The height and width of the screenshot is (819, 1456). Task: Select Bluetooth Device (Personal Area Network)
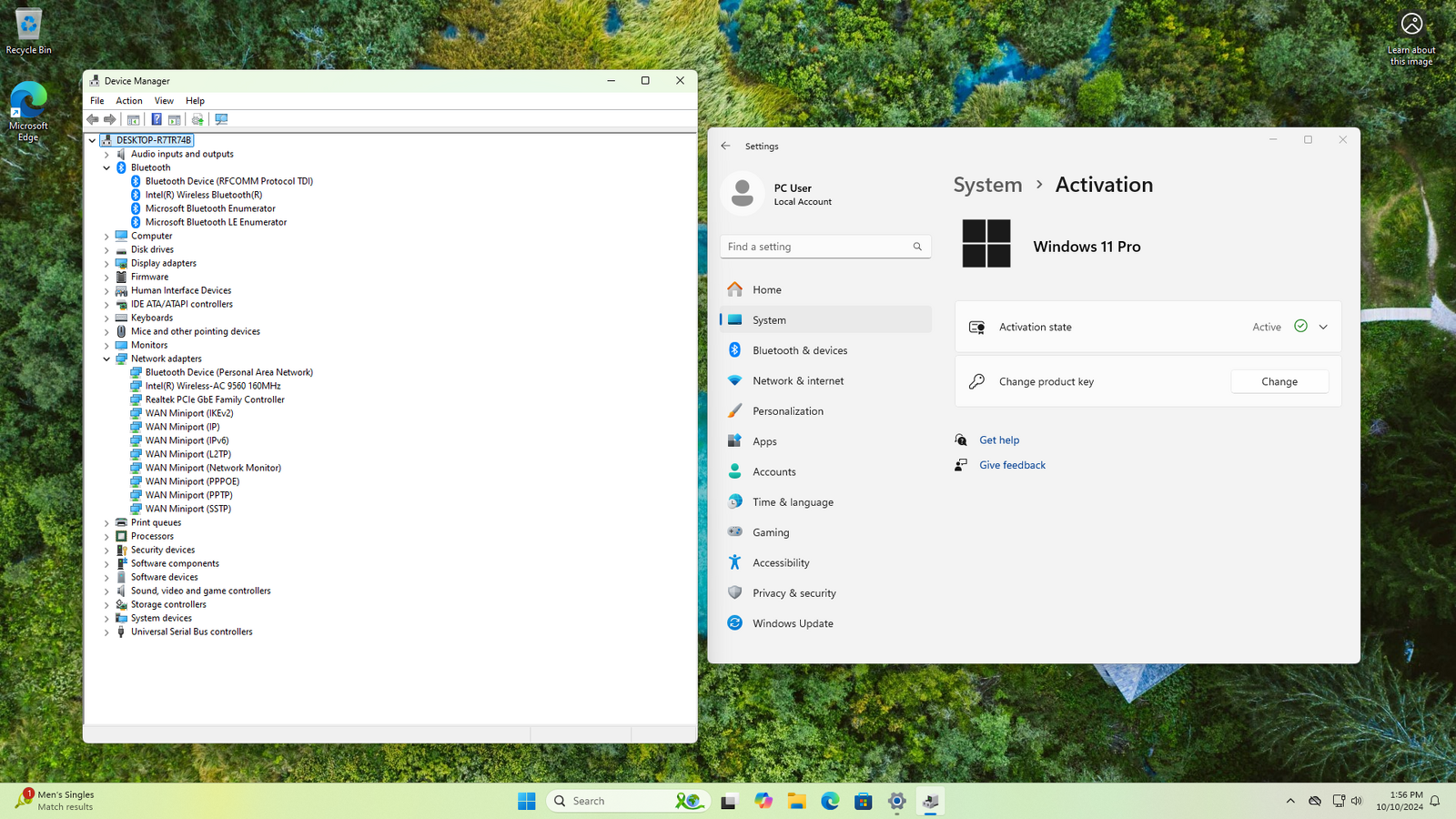click(229, 372)
